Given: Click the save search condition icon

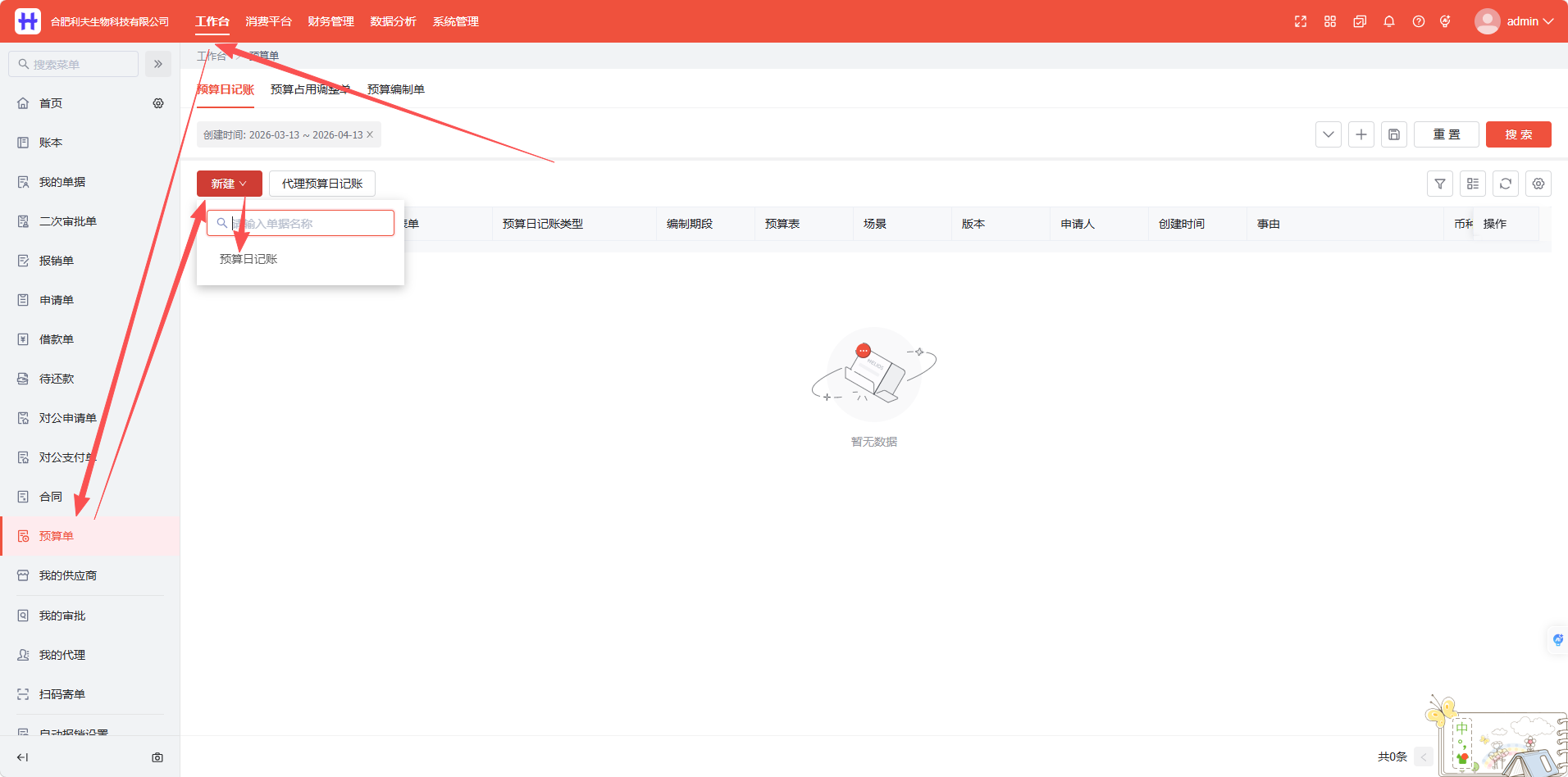Looking at the screenshot, I should pyautogui.click(x=1394, y=134).
